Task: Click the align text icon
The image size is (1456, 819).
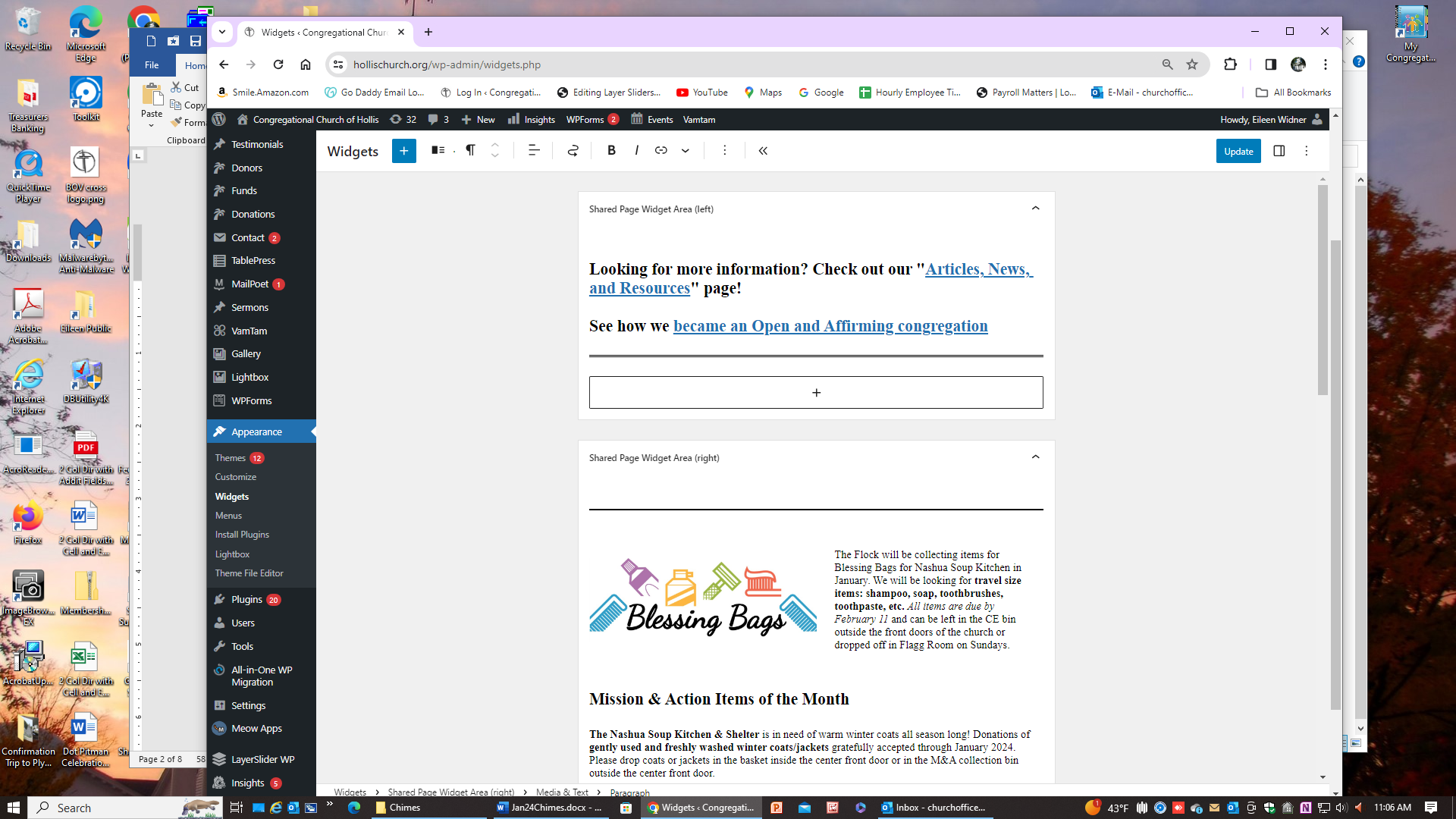Action: point(534,151)
